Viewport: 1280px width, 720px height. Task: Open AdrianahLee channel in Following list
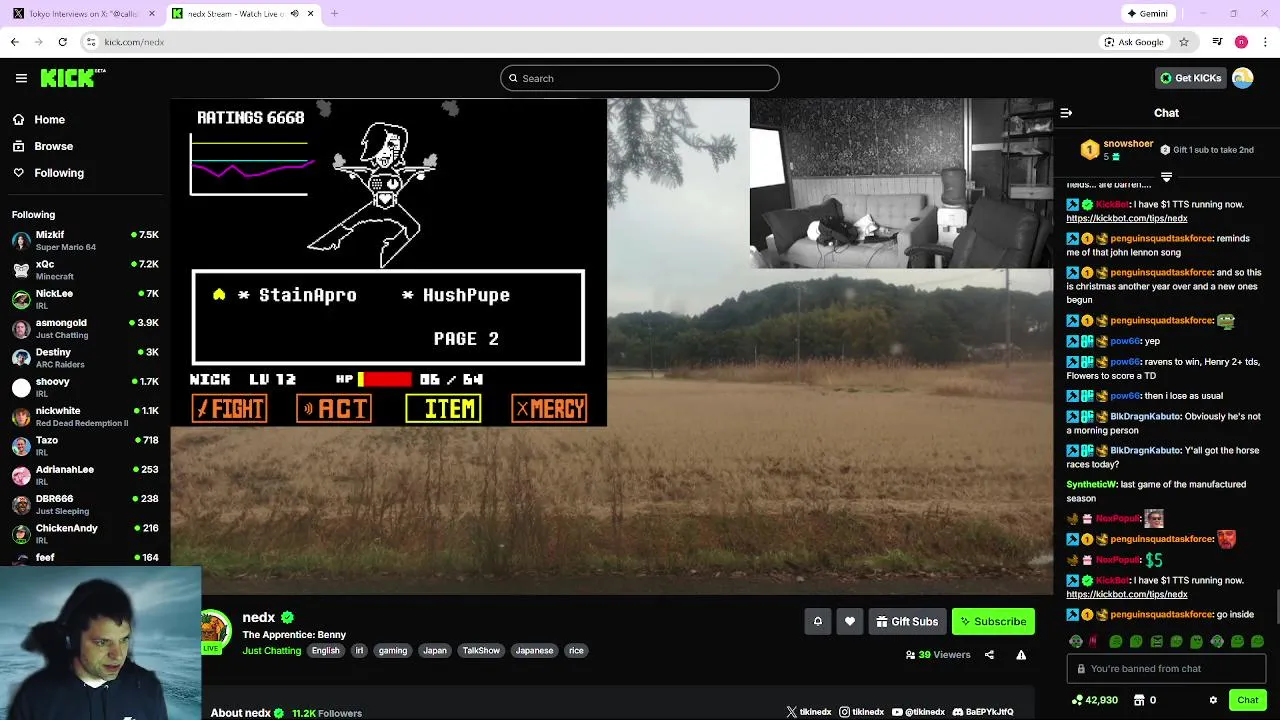85,475
